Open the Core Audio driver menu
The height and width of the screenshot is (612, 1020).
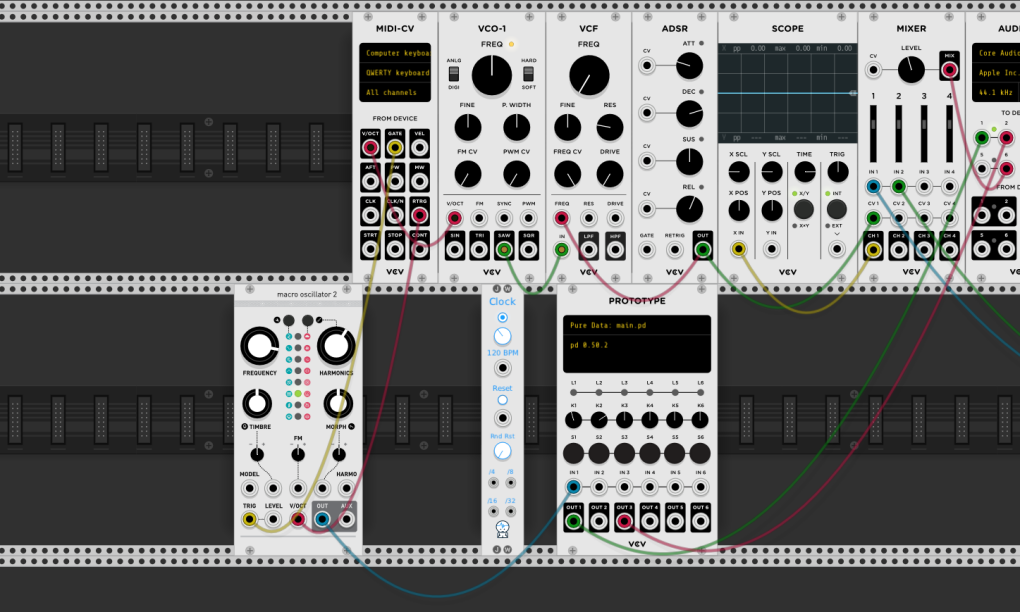click(x=996, y=53)
